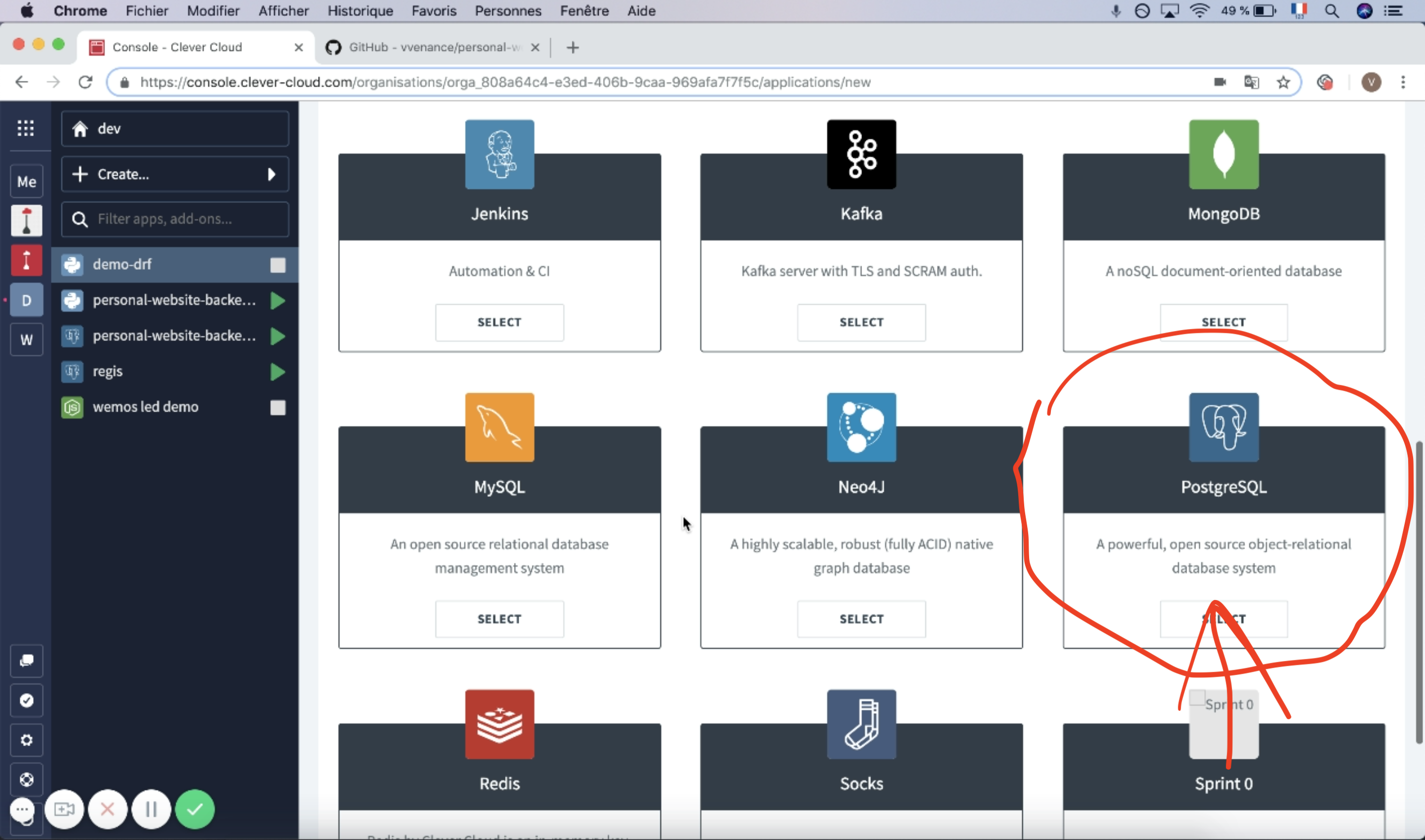Click the MongoDB leaf logo
The image size is (1425, 840).
click(x=1224, y=154)
